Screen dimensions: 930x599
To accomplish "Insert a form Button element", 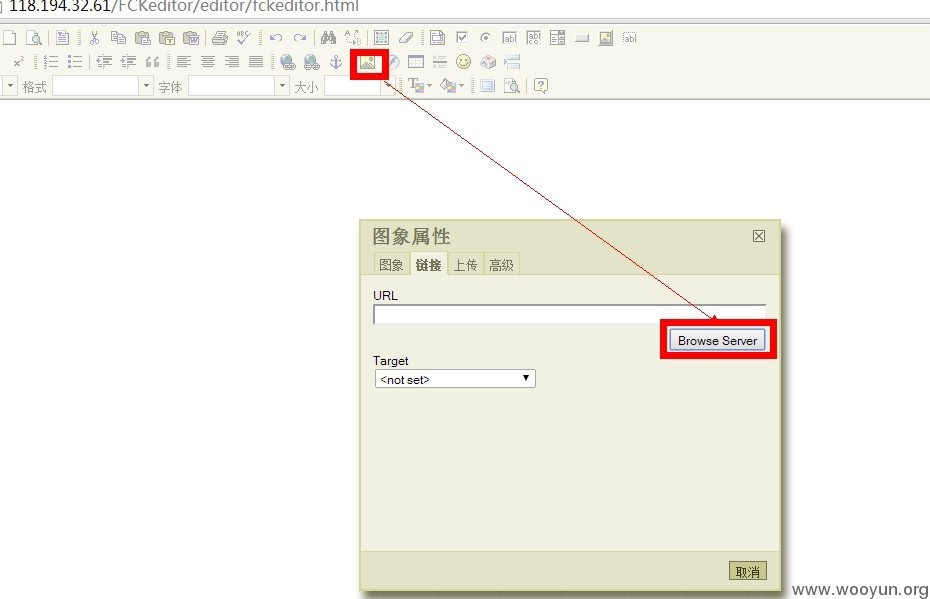I will click(x=582, y=38).
